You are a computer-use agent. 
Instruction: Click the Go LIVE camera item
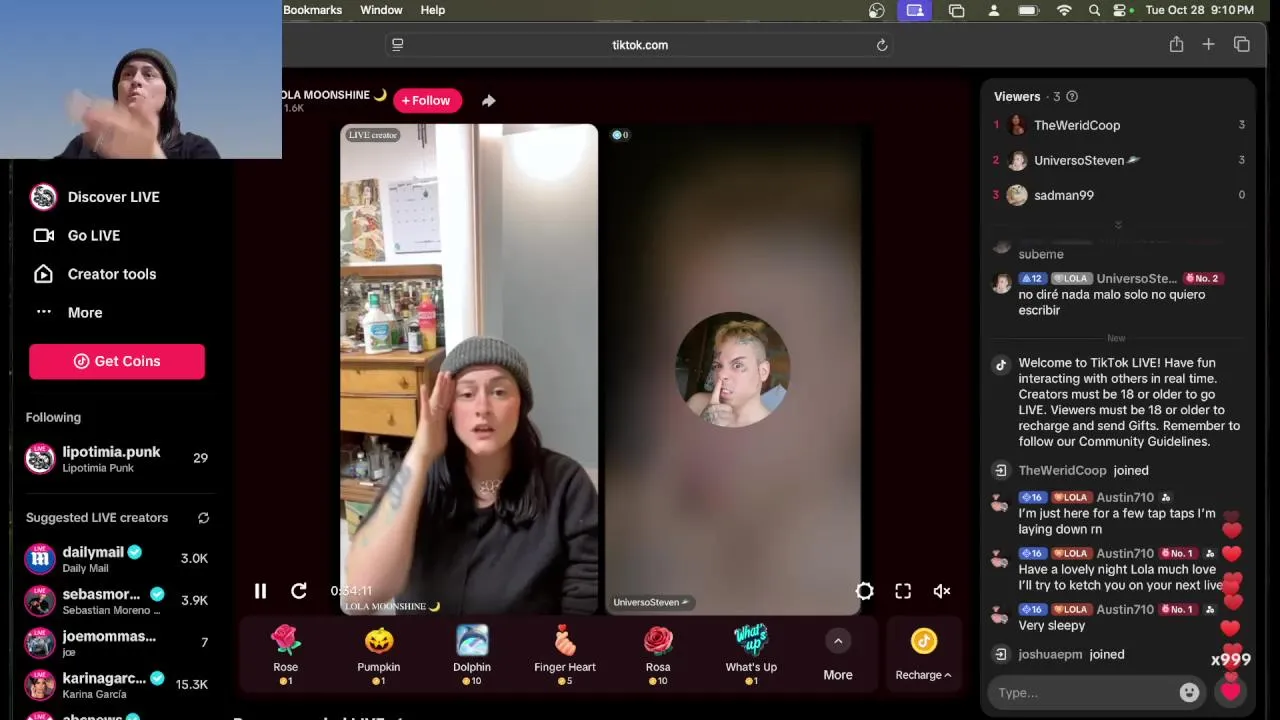tap(76, 235)
